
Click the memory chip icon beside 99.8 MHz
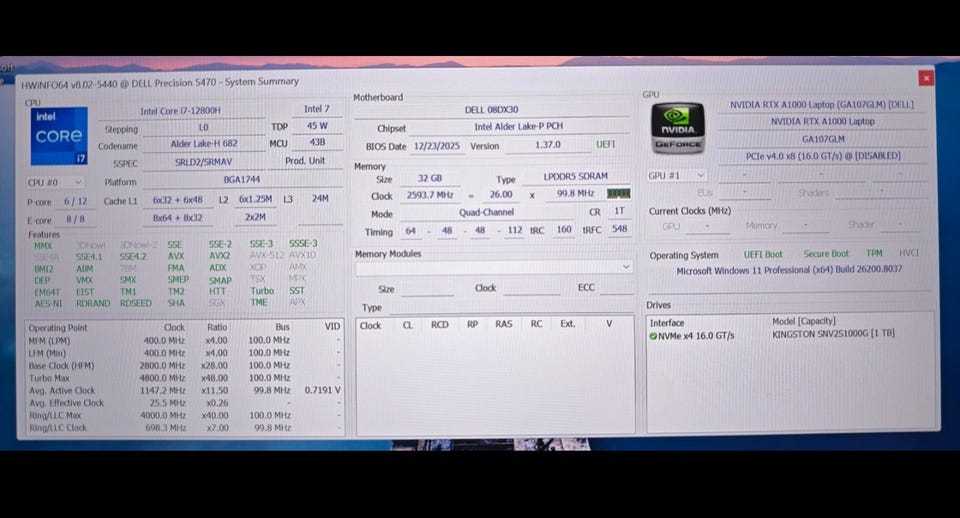click(618, 193)
